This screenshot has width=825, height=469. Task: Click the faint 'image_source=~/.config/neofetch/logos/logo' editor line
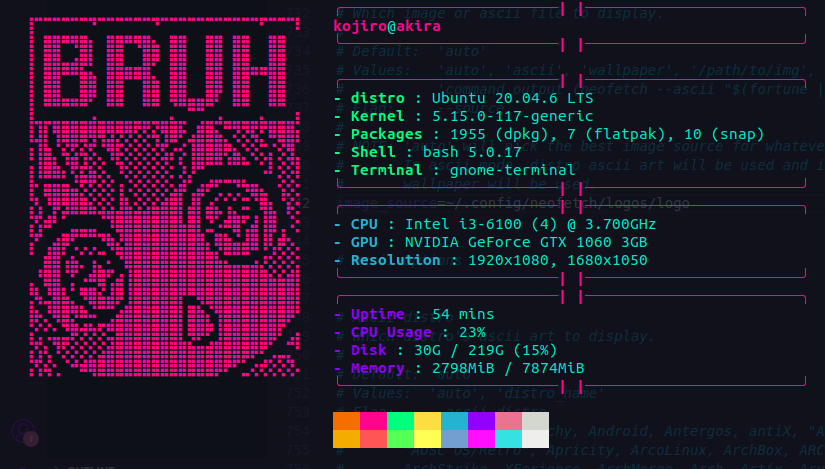pos(513,203)
